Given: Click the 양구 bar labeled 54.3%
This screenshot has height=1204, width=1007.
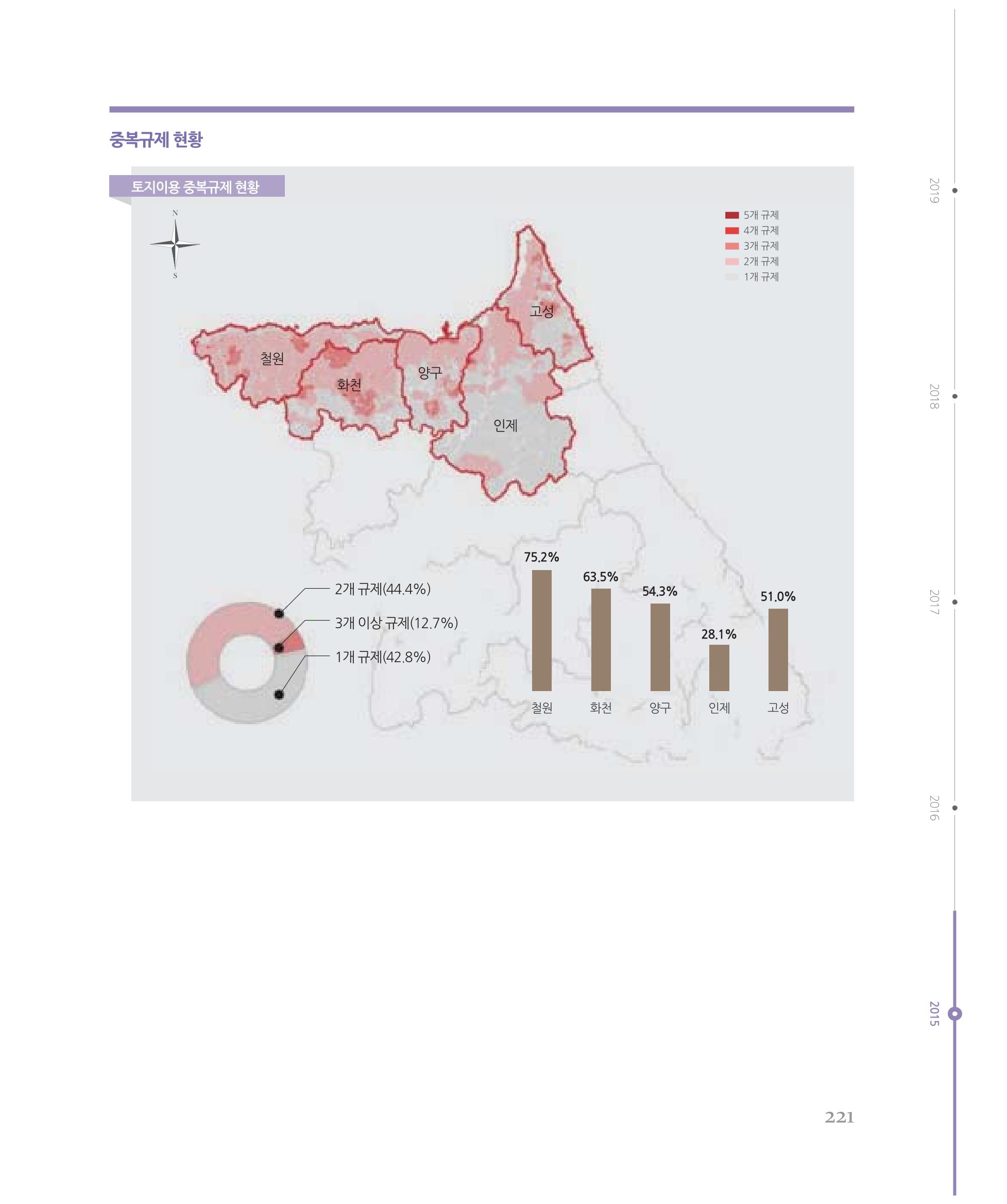Looking at the screenshot, I should (660, 647).
